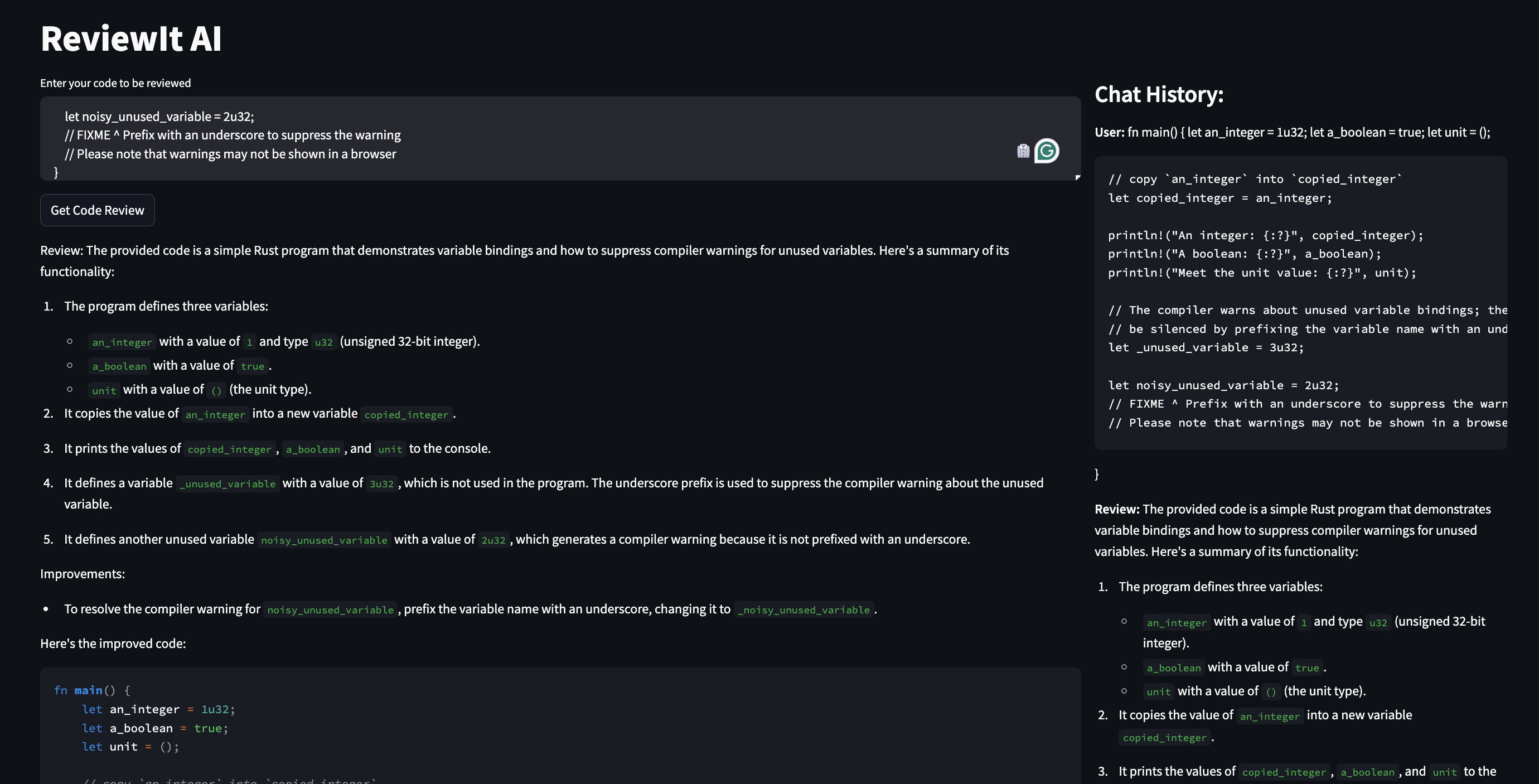Image resolution: width=1539 pixels, height=784 pixels.
Task: Click the 'Get Code Review' button
Action: [97, 210]
